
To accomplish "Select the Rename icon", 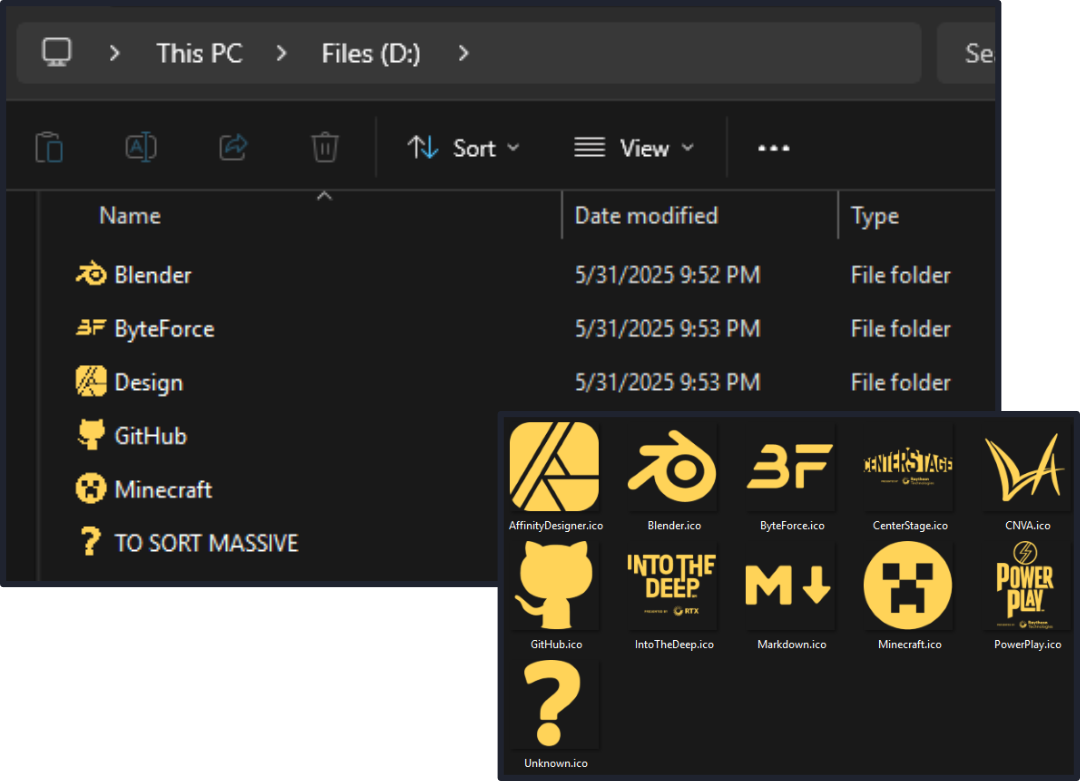I will 141,147.
